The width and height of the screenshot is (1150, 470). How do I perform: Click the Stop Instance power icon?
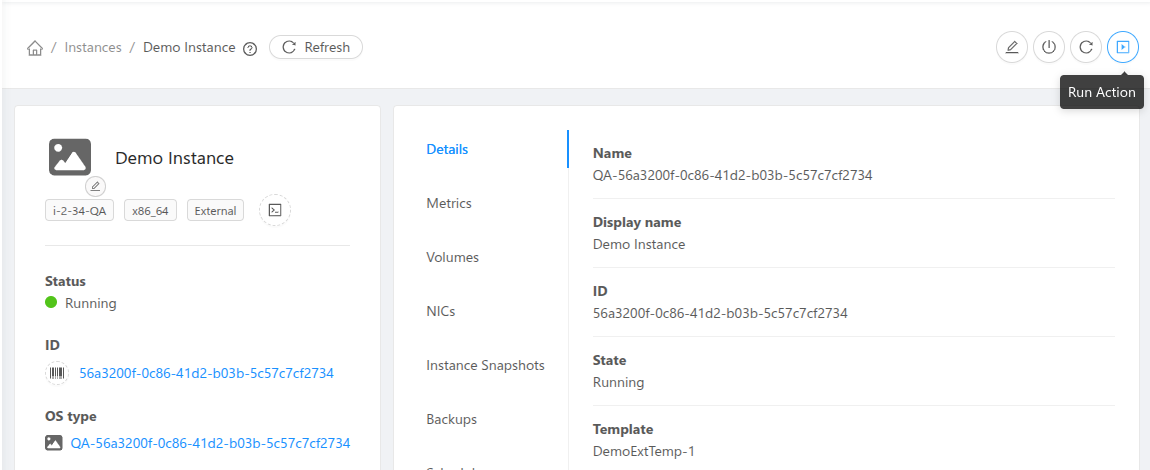click(1048, 47)
